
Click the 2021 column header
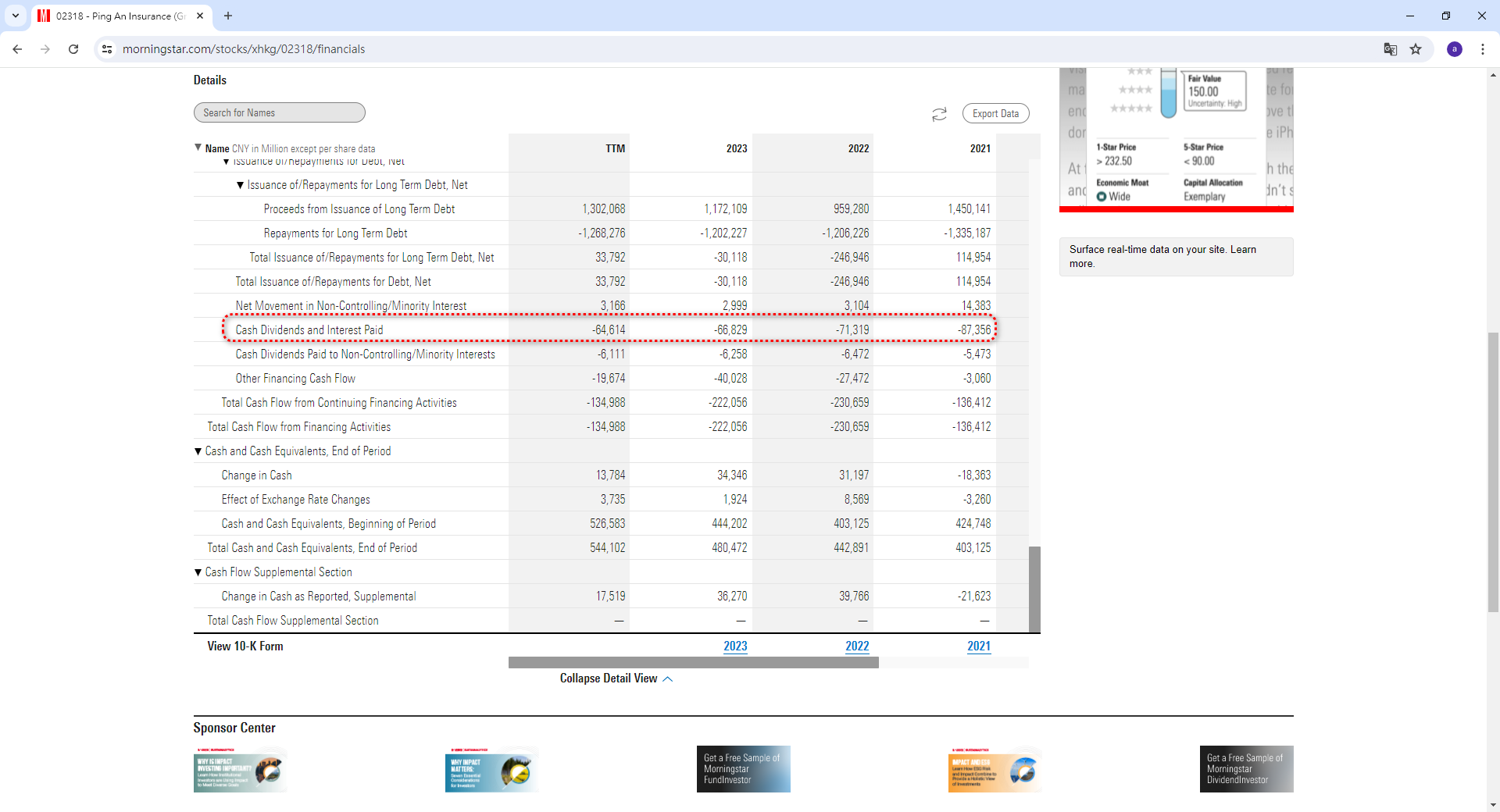(980, 148)
